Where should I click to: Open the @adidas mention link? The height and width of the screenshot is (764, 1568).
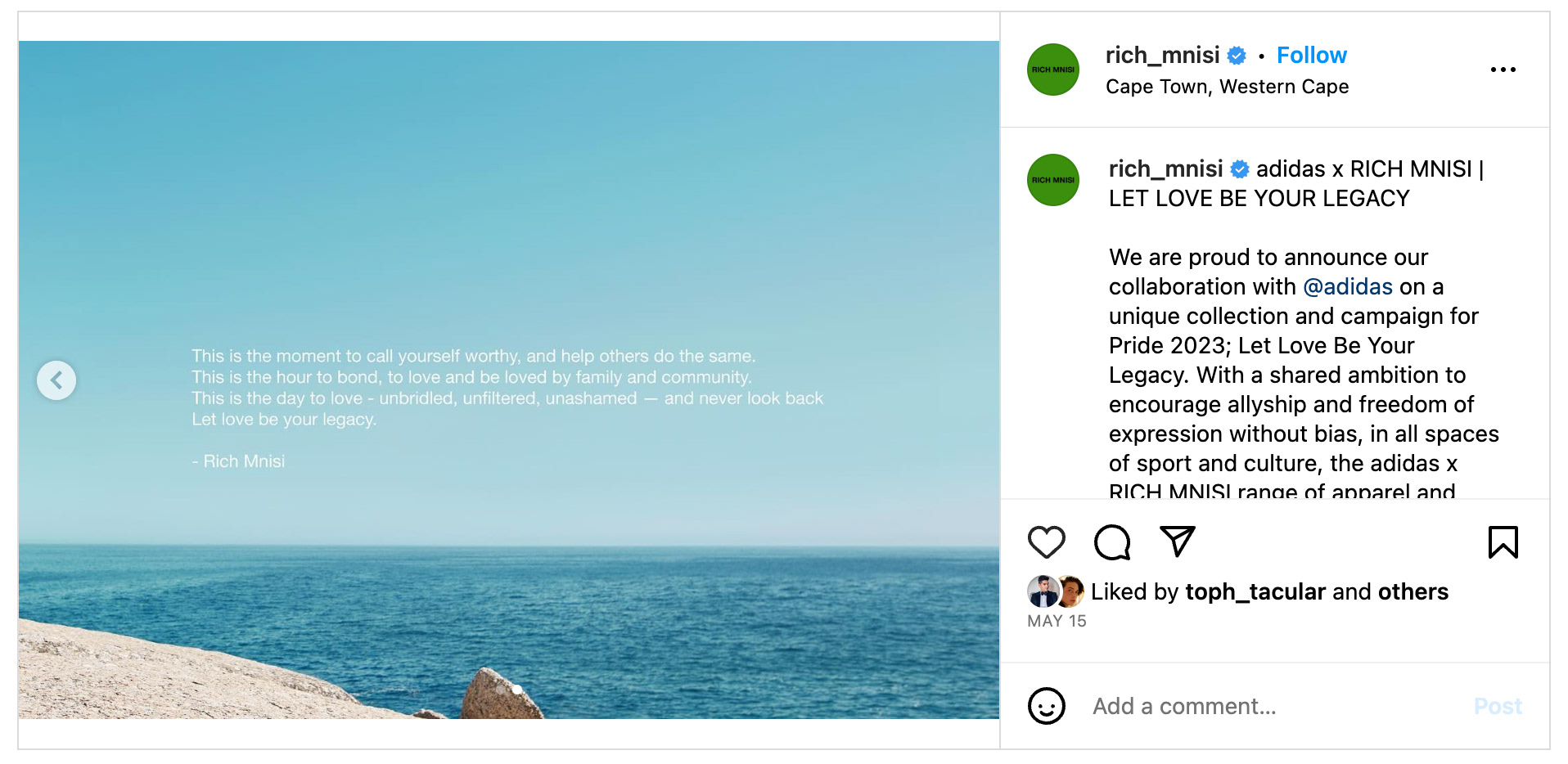point(1348,286)
